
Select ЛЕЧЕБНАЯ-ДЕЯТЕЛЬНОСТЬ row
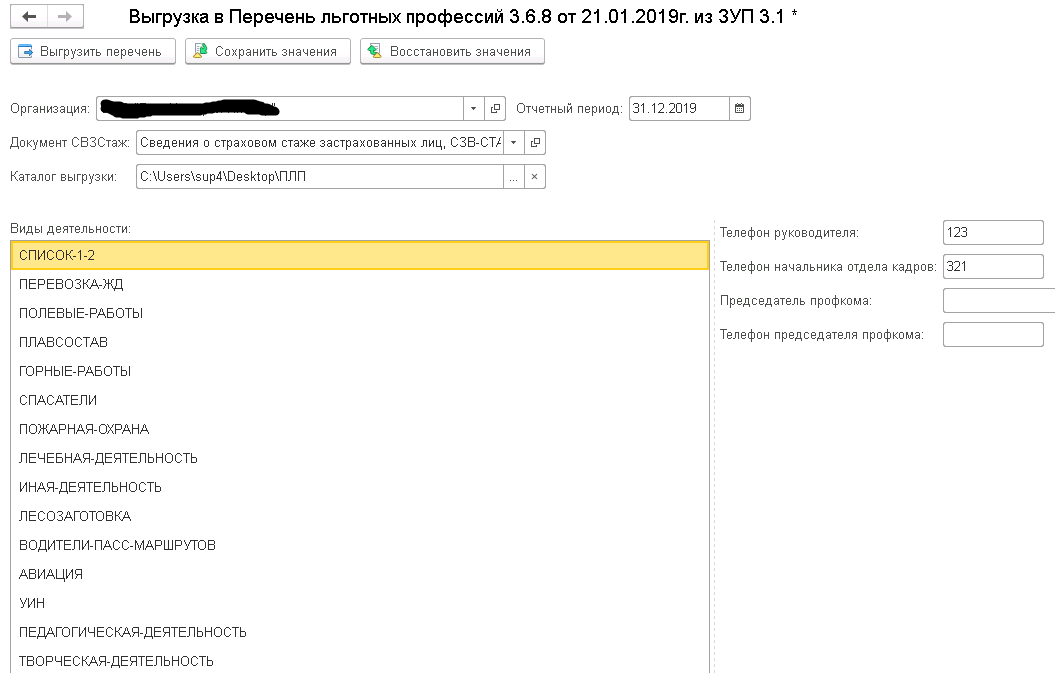coord(360,458)
